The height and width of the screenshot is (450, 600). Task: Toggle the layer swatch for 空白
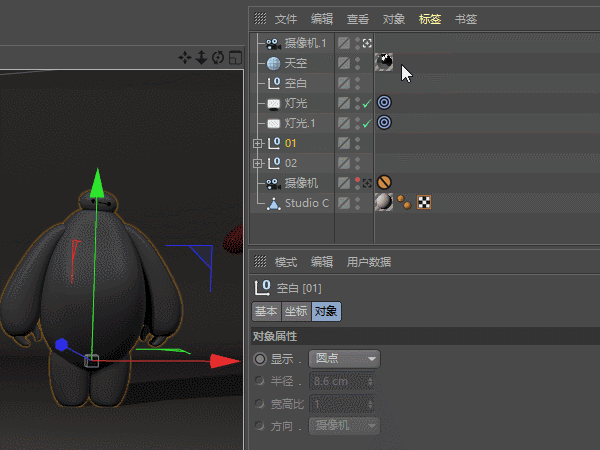coord(344,83)
